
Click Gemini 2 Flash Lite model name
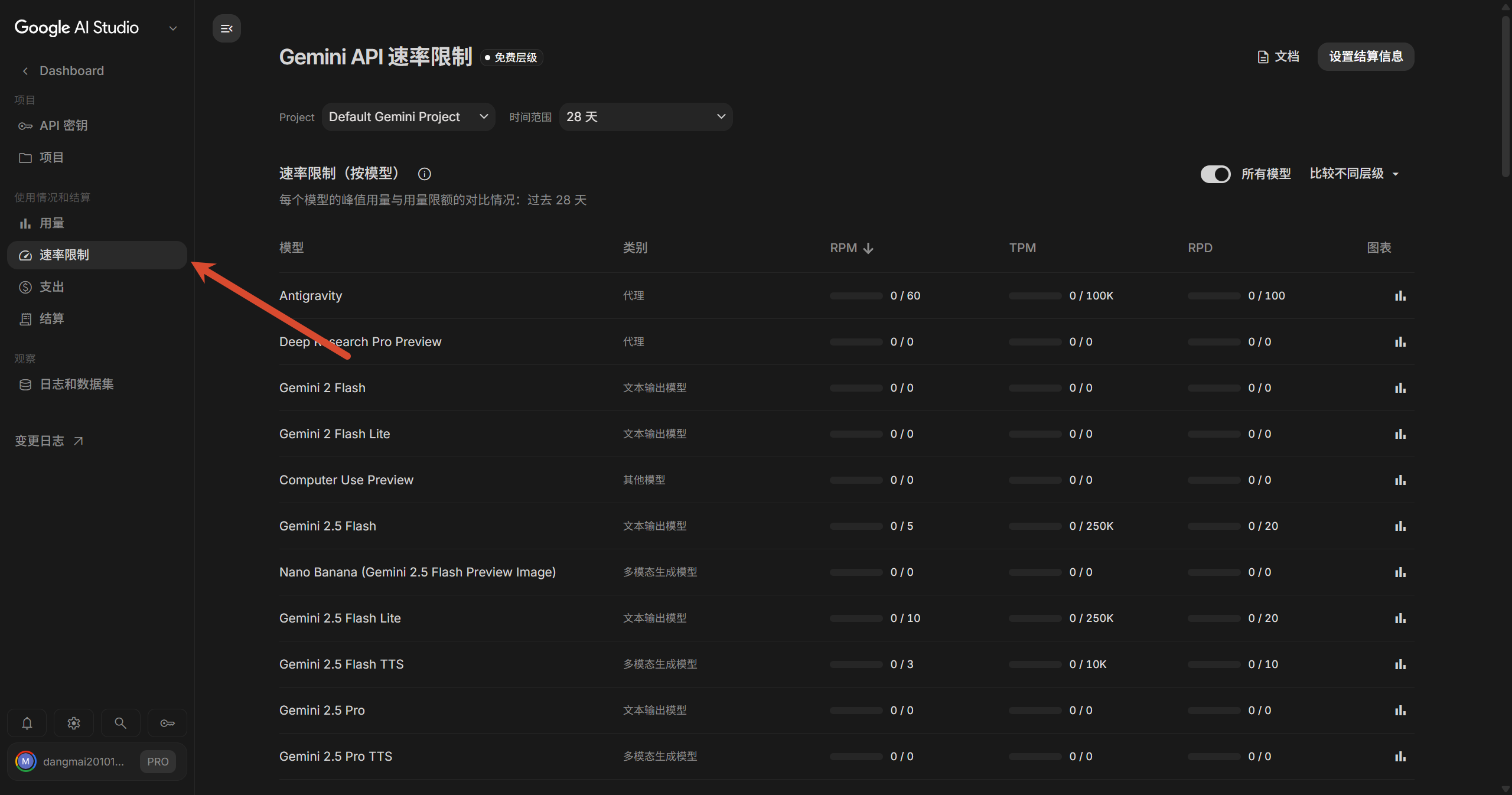coord(335,434)
